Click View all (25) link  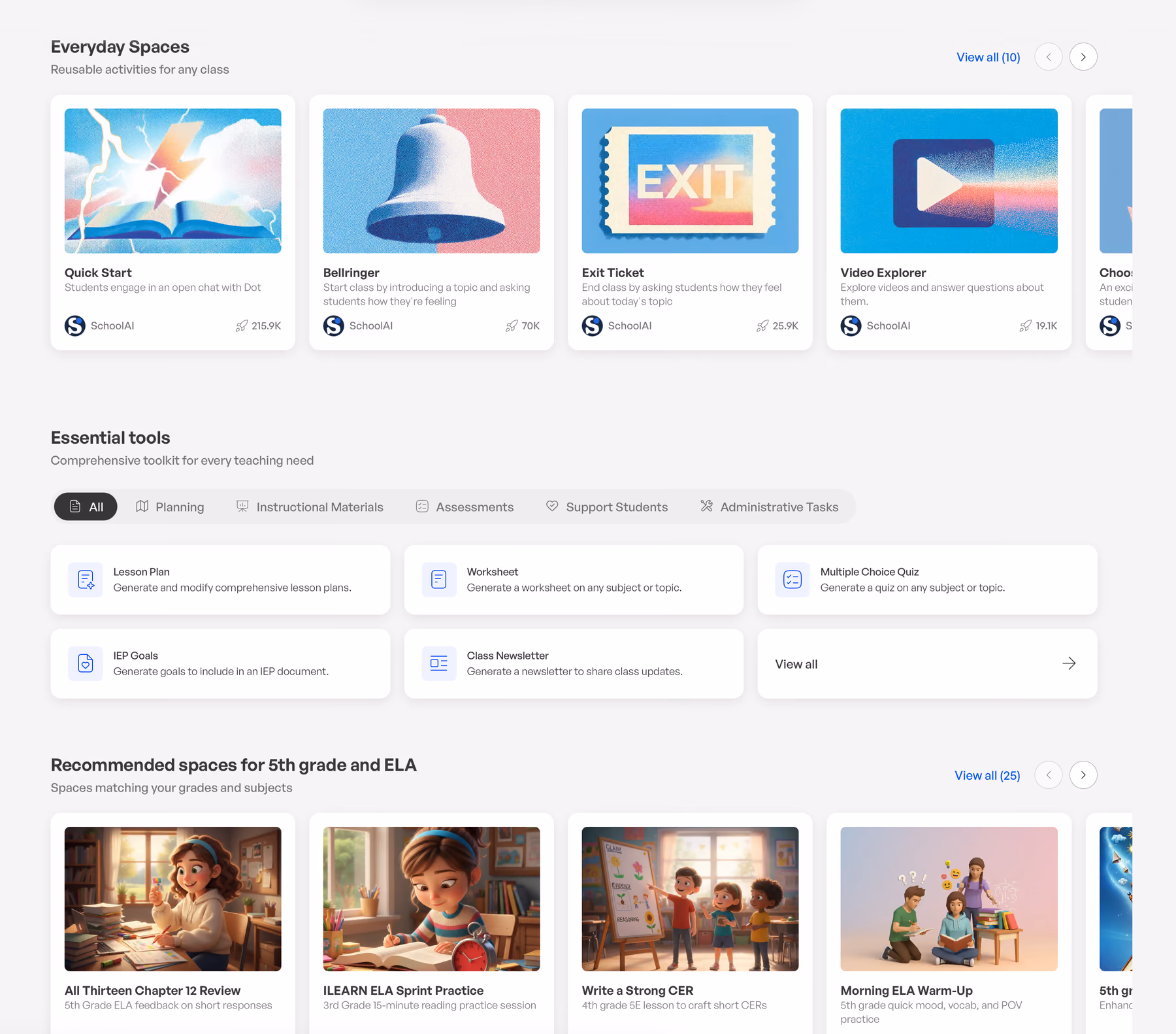pyautogui.click(x=987, y=775)
